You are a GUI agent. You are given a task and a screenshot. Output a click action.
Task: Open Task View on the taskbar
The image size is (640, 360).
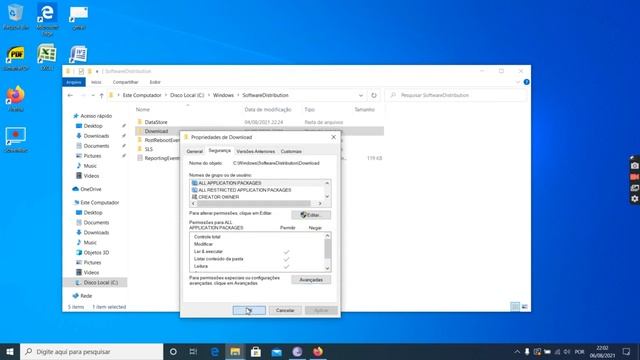(193, 351)
